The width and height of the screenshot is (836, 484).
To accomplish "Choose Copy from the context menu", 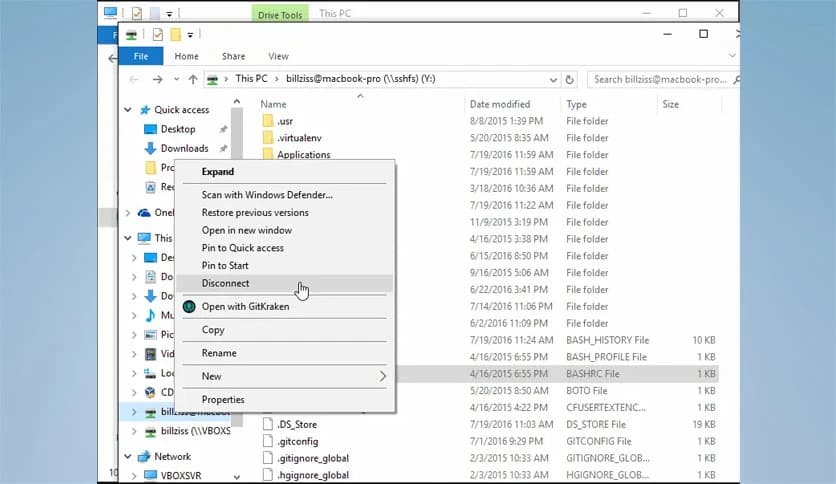I will tap(284, 329).
